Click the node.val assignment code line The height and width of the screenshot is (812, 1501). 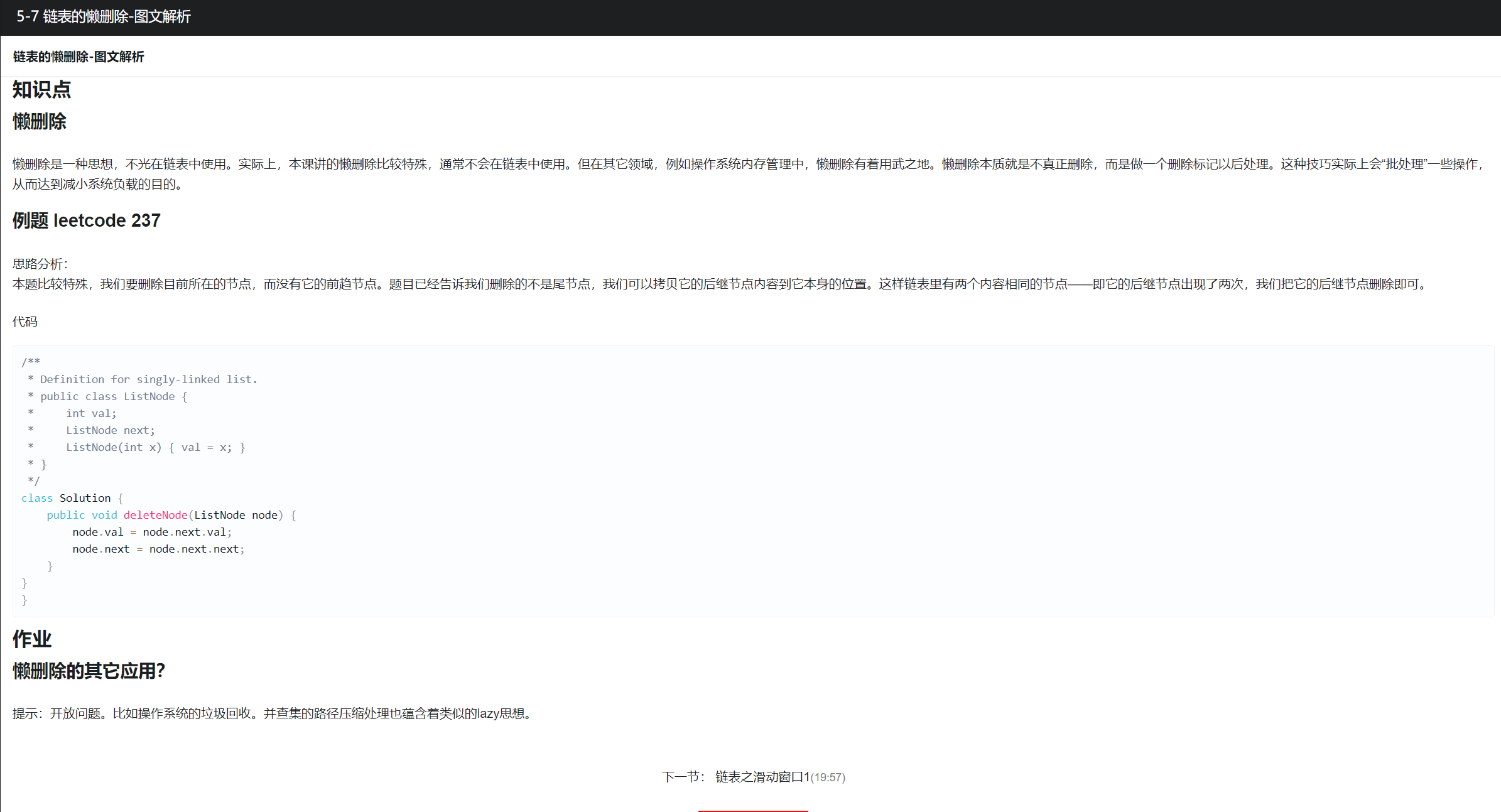[152, 532]
